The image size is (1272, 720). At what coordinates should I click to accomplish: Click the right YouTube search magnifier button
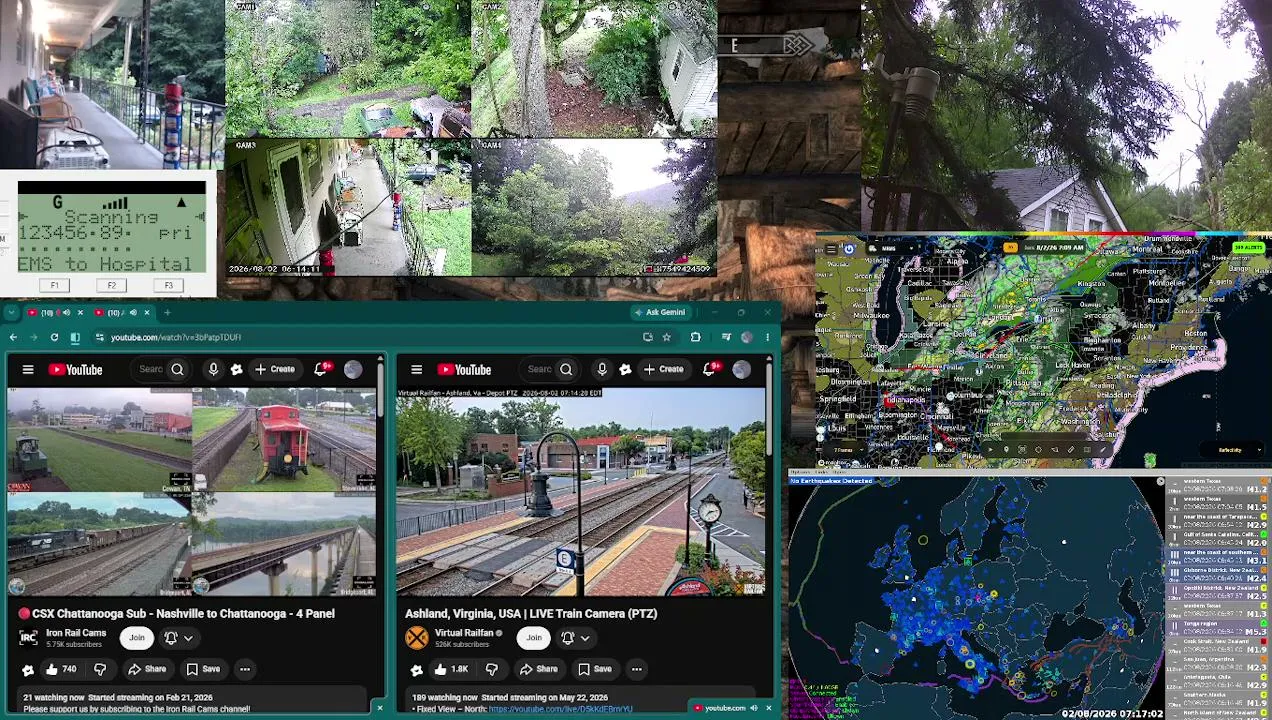[x=566, y=370]
